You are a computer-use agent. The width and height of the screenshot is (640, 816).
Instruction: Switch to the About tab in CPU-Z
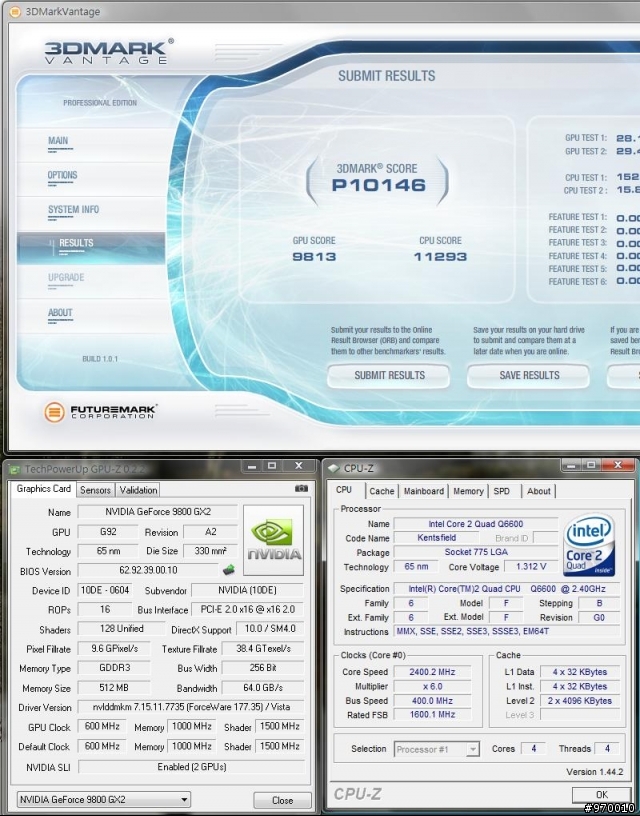pyautogui.click(x=539, y=491)
